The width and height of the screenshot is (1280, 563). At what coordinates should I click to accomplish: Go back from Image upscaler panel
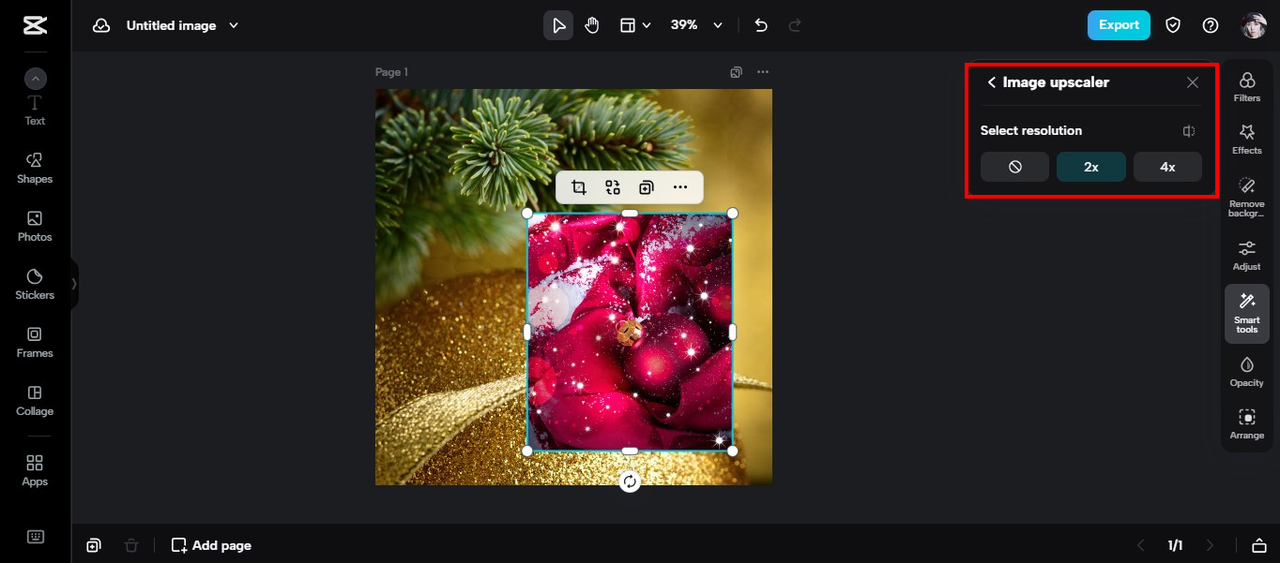(991, 83)
